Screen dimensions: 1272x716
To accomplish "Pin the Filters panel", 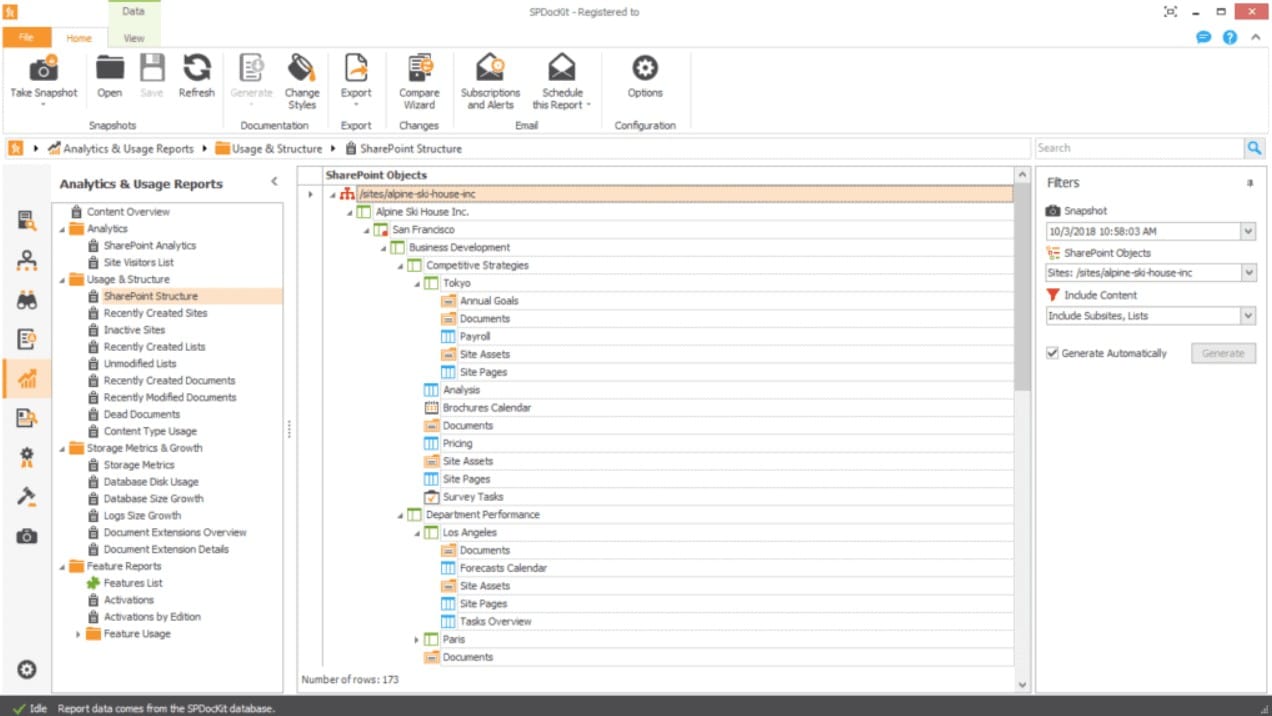I will 1250,184.
